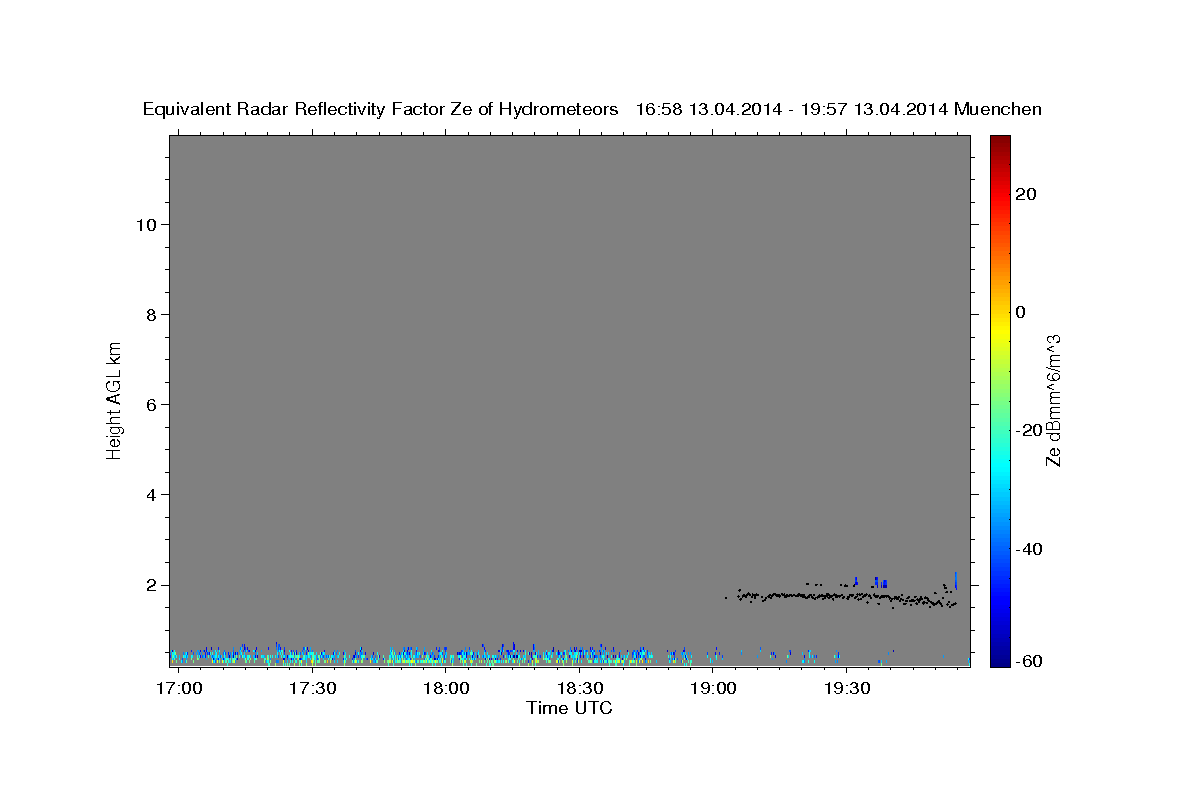This screenshot has width=1200, height=800.
Task: Click the 19:00 time tick label
Action: (712, 689)
